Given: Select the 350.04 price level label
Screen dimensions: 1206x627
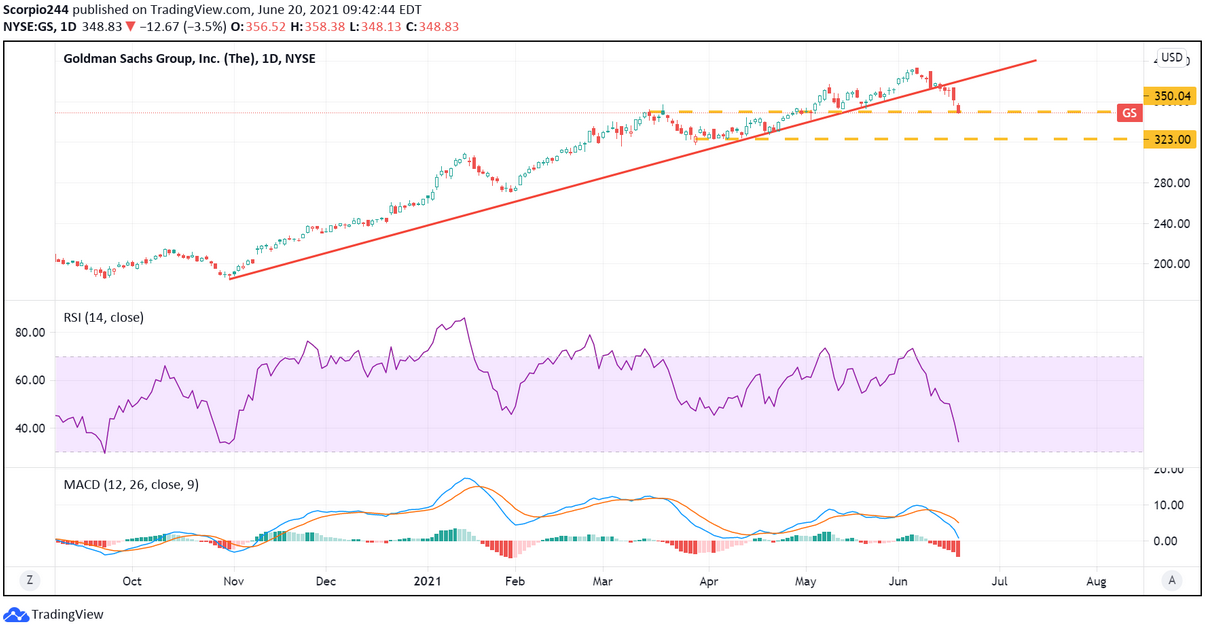Looking at the screenshot, I should click(x=1170, y=96).
